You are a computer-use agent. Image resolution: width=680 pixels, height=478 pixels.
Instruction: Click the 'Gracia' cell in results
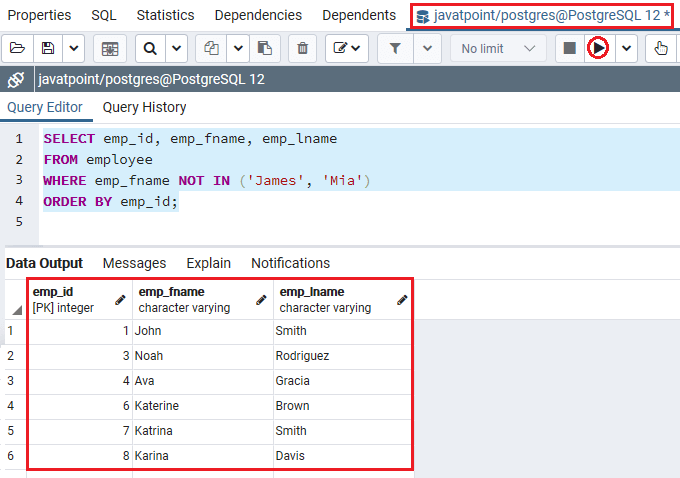(343, 381)
